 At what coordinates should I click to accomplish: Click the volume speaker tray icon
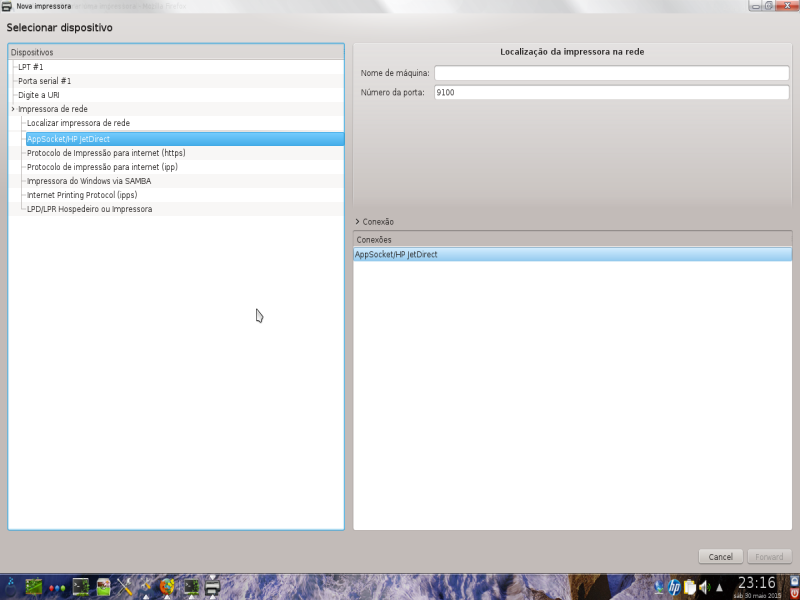[x=705, y=587]
